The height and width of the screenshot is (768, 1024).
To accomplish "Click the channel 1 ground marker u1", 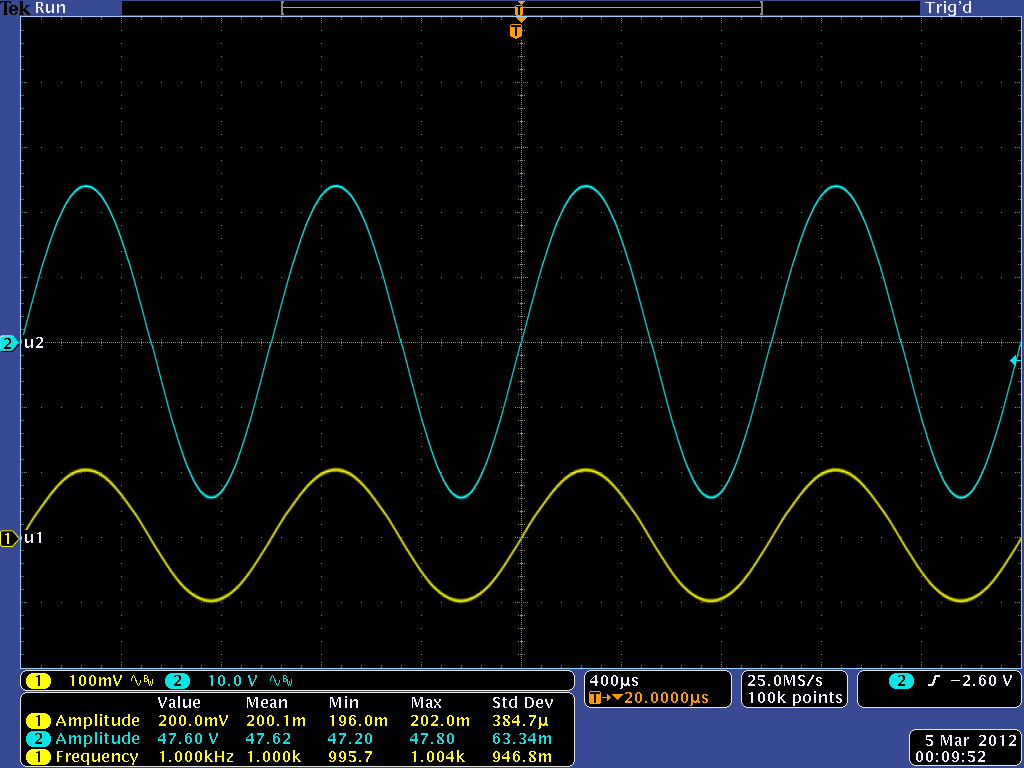I will pyautogui.click(x=10, y=539).
